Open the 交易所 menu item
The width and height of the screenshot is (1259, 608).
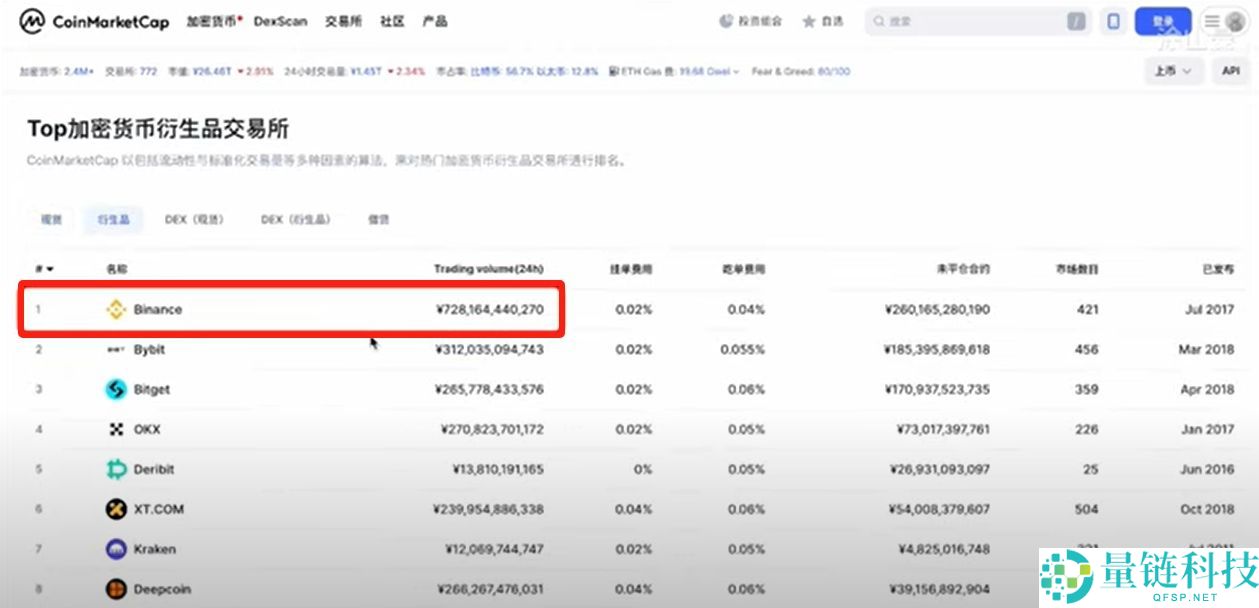[x=343, y=20]
